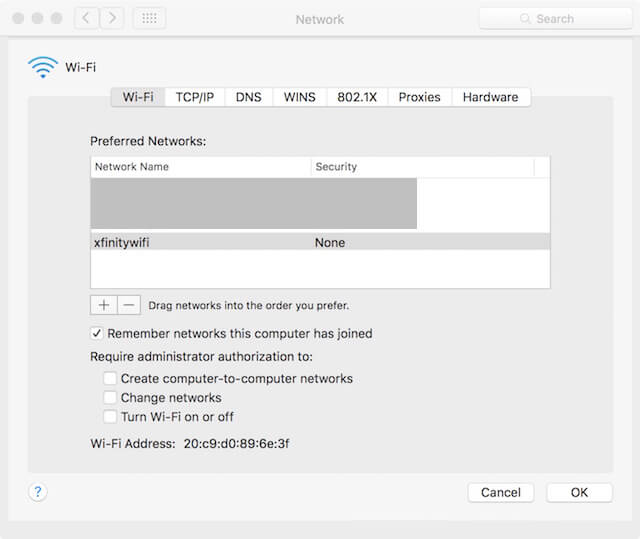Open the WINS tab
Screen dimensions: 640x539
pos(300,97)
